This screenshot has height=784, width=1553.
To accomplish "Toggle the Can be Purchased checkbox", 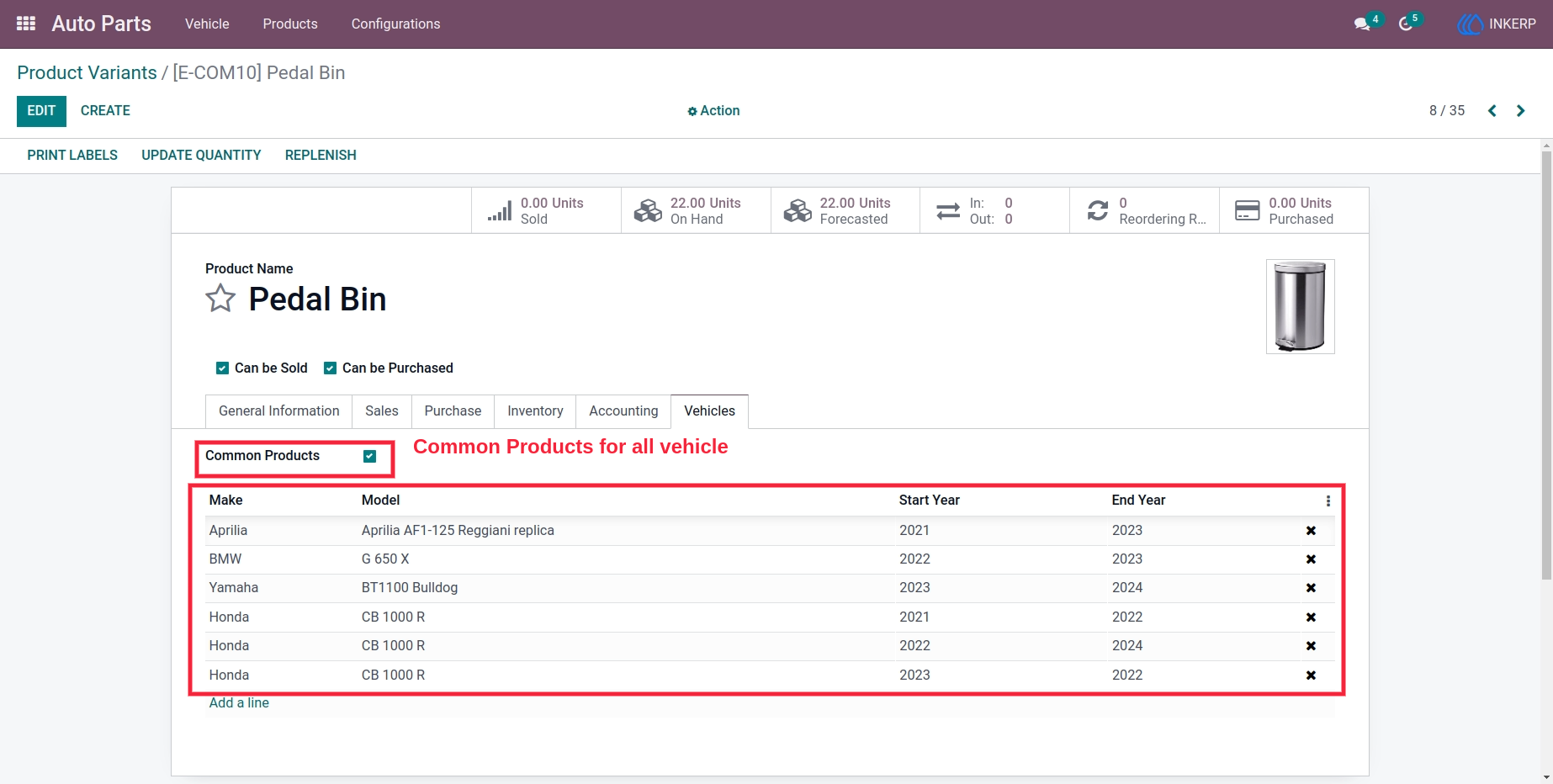I will [330, 368].
